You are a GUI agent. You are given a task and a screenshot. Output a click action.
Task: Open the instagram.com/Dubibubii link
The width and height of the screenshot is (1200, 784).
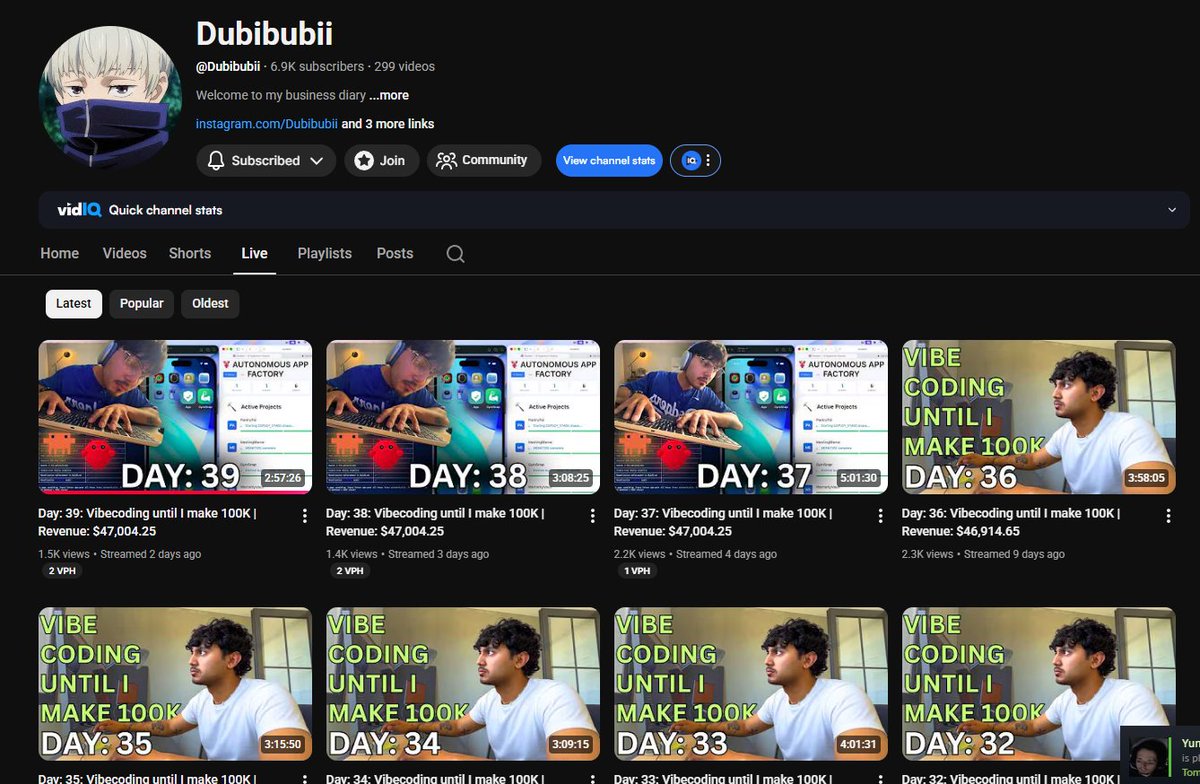coord(267,124)
